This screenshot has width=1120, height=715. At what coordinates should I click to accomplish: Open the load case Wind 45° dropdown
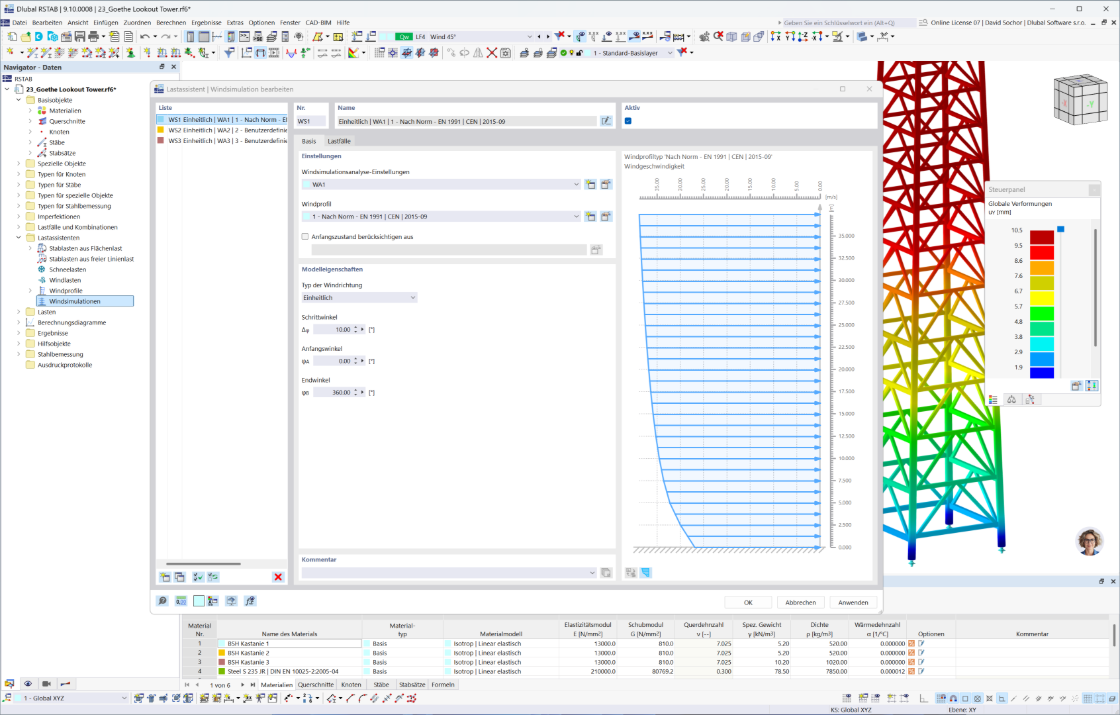(x=529, y=36)
